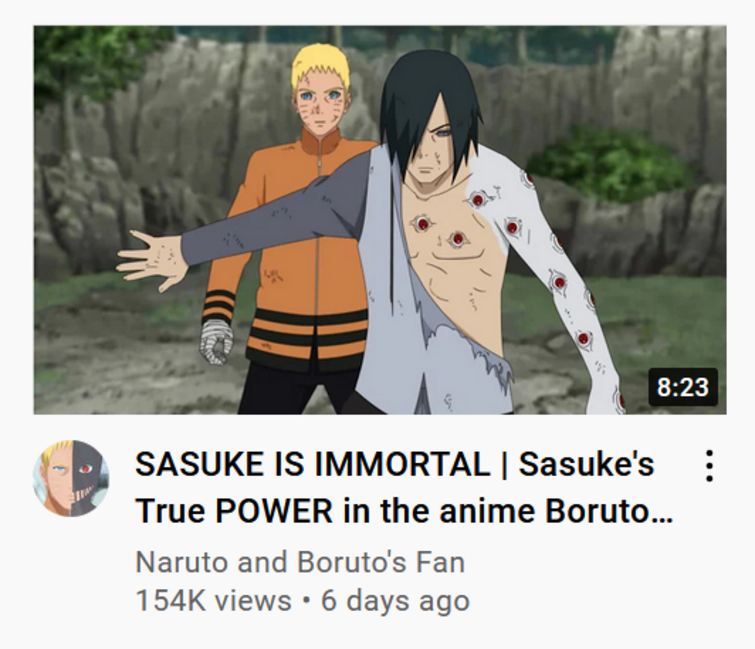This screenshot has height=649, width=755.
Task: Visit the Naruto and Boruto's Fan channel name
Action: point(300,562)
